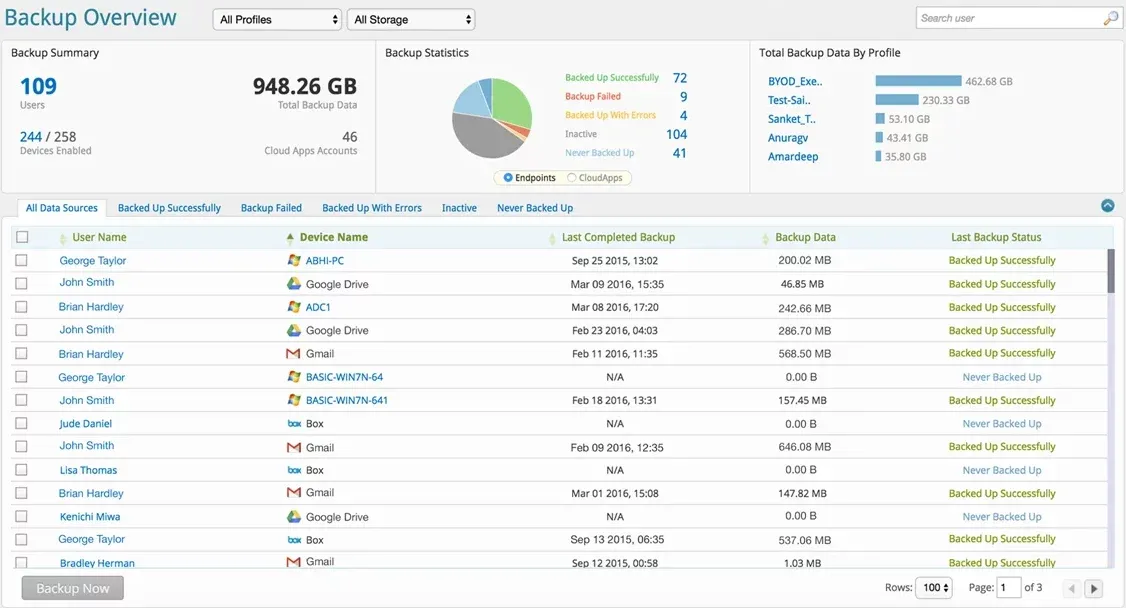
Task: Click Gmail icon in Mar 01 2016 row
Action: coord(293,492)
